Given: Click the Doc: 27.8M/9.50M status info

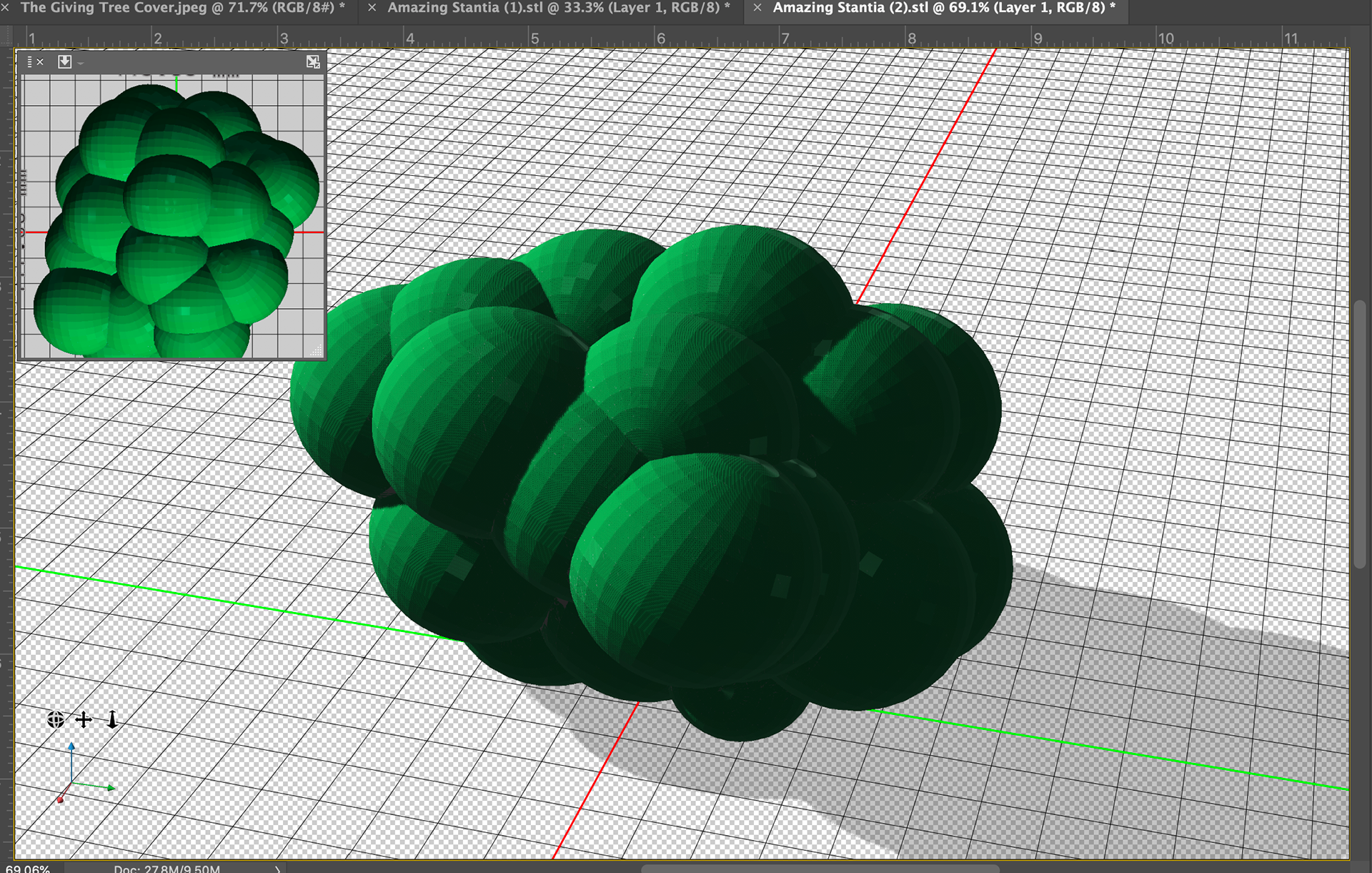Looking at the screenshot, I should [x=167, y=868].
